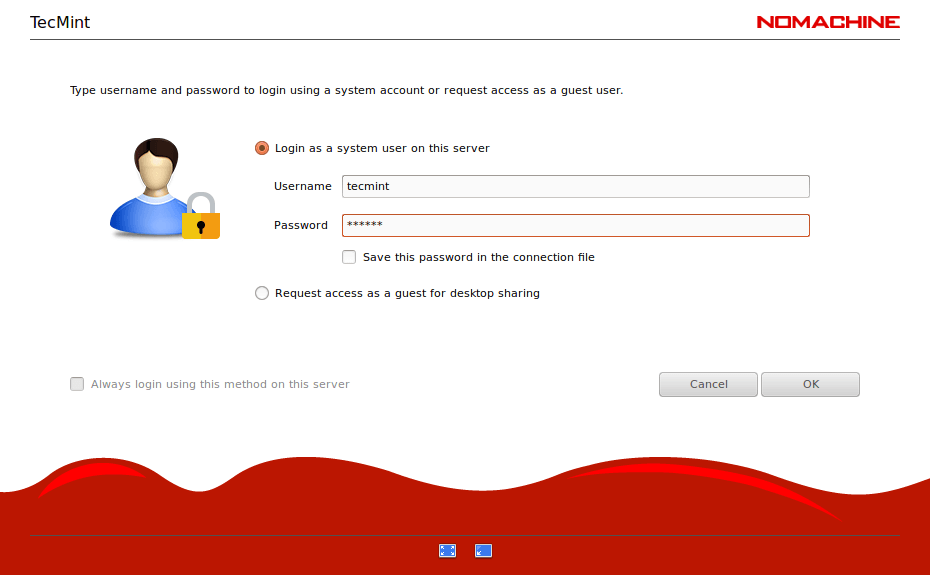
Task: Click the NoMachine logo
Action: [x=828, y=22]
